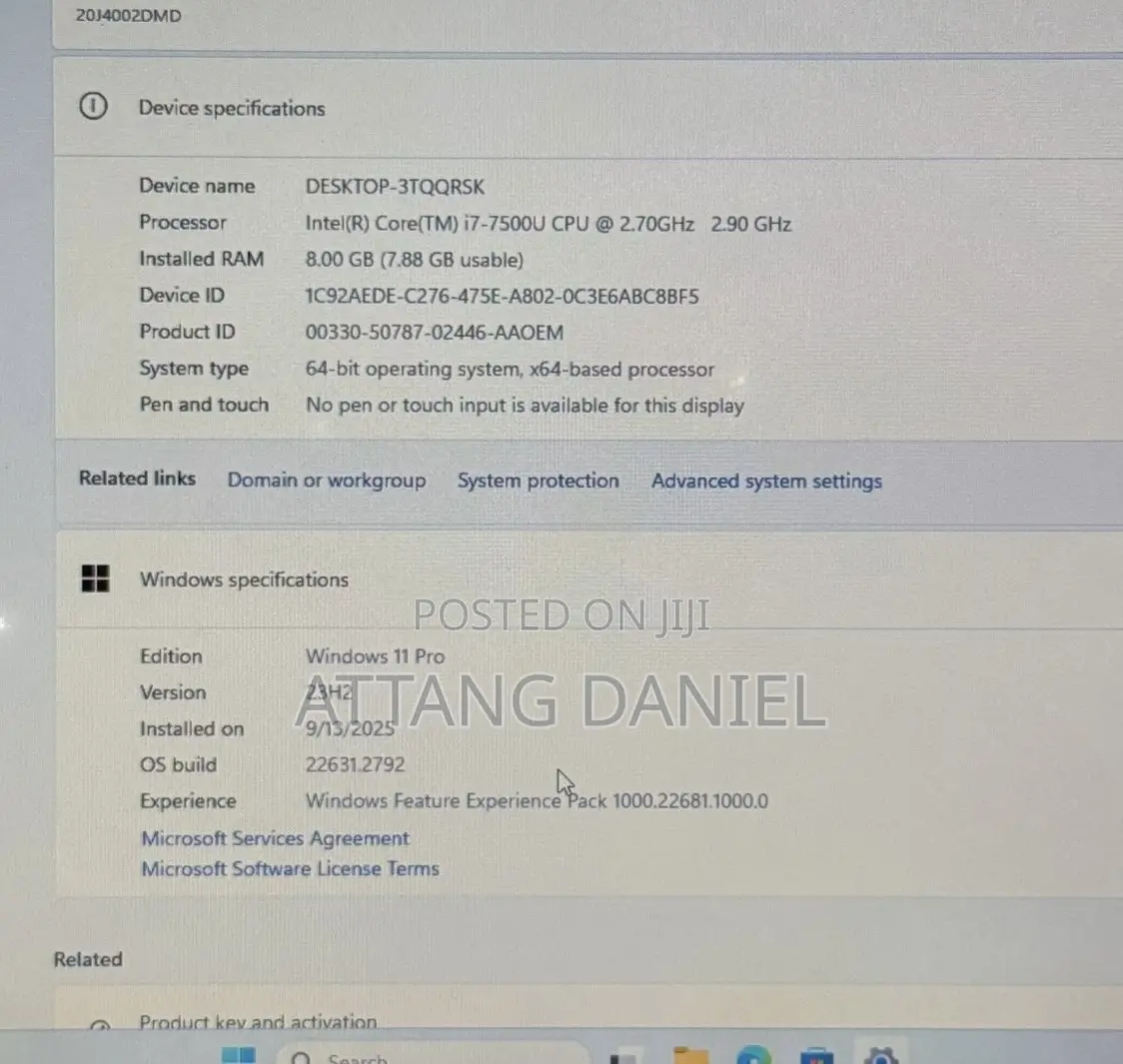Image resolution: width=1123 pixels, height=1064 pixels.
Task: Click the taskbar Search box
Action: pyautogui.click(x=432, y=1055)
